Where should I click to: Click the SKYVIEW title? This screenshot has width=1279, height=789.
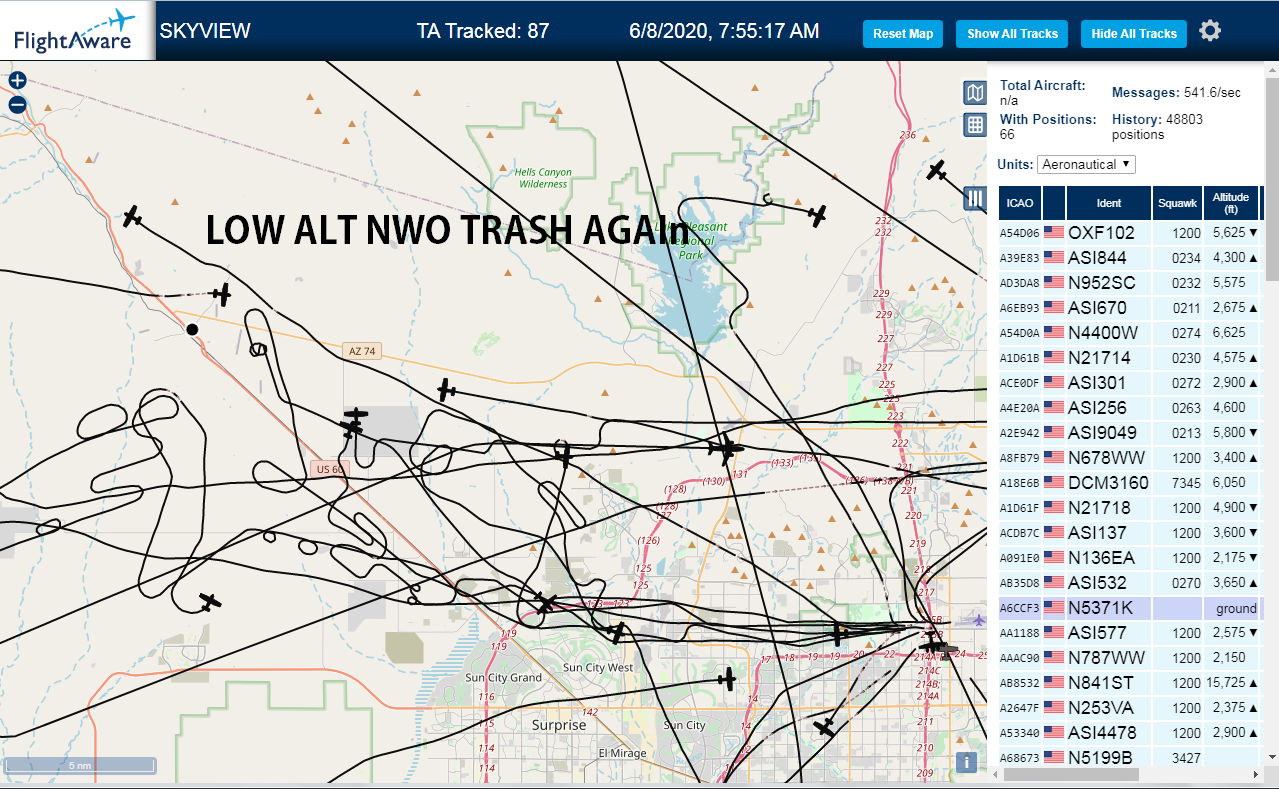click(x=205, y=31)
